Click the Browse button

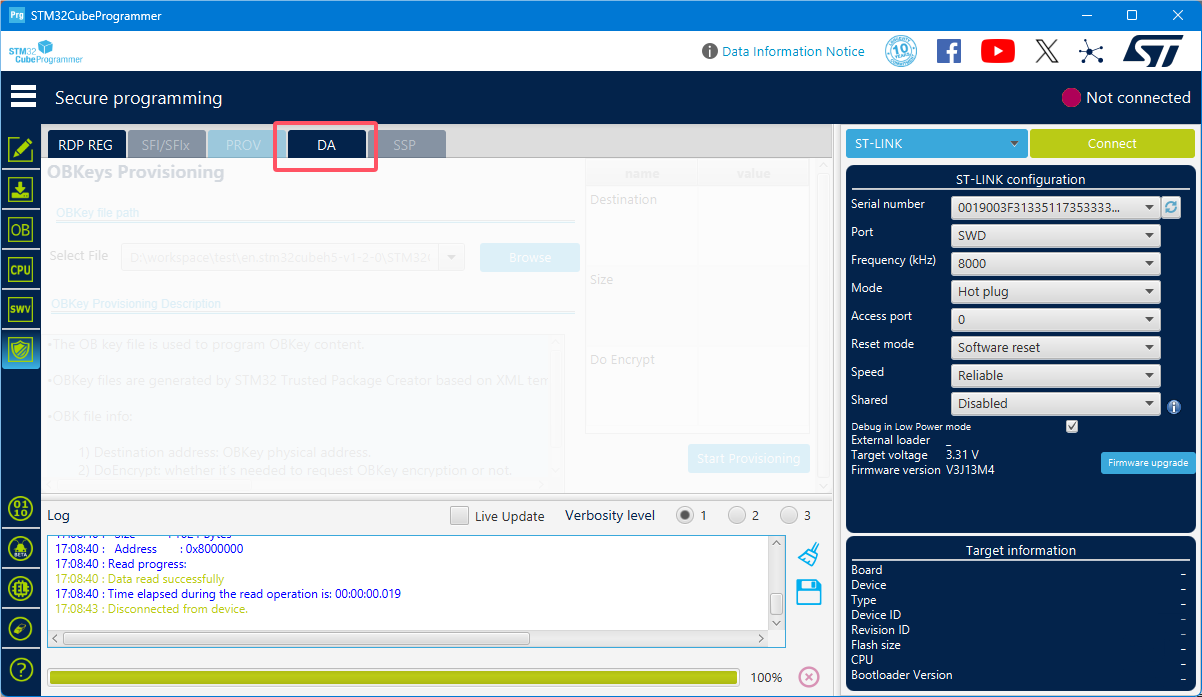(530, 257)
